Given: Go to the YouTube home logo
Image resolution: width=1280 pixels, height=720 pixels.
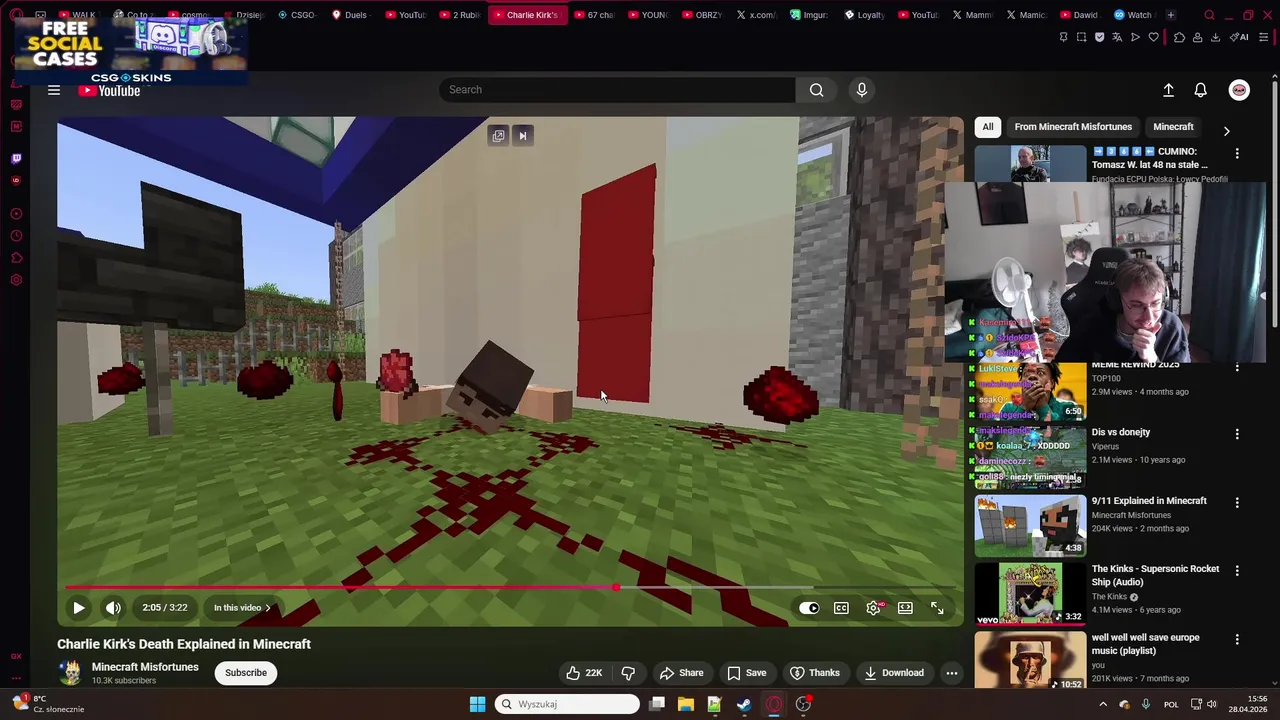Looking at the screenshot, I should pos(110,91).
